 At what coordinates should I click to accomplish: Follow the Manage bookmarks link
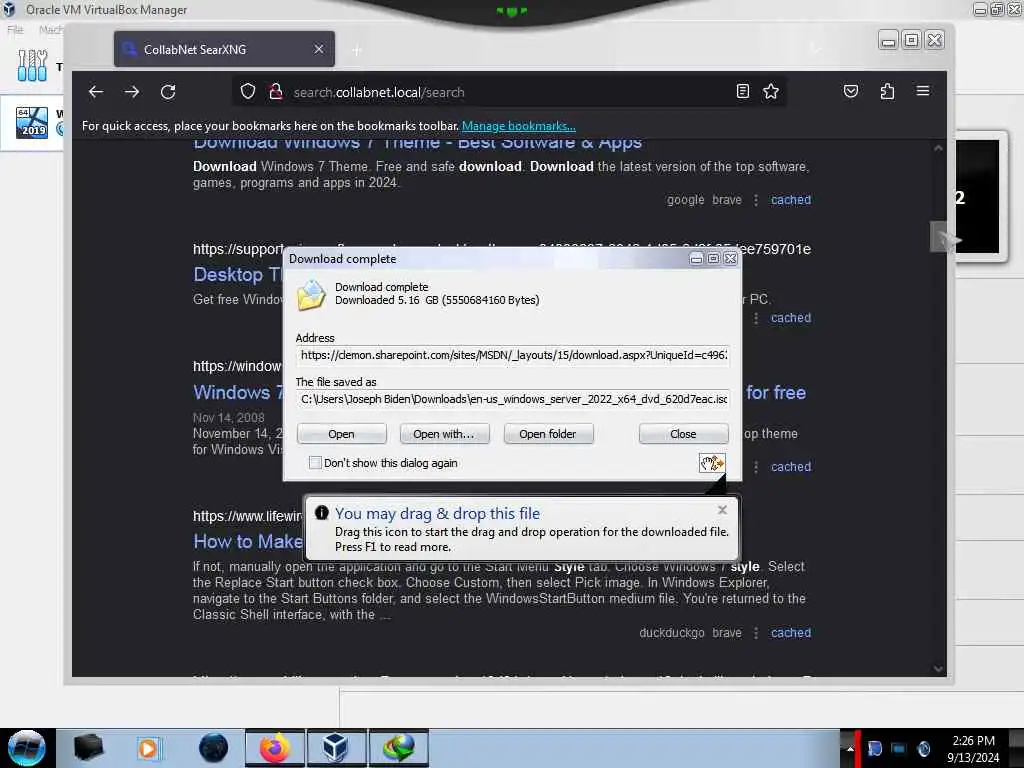[519, 126]
